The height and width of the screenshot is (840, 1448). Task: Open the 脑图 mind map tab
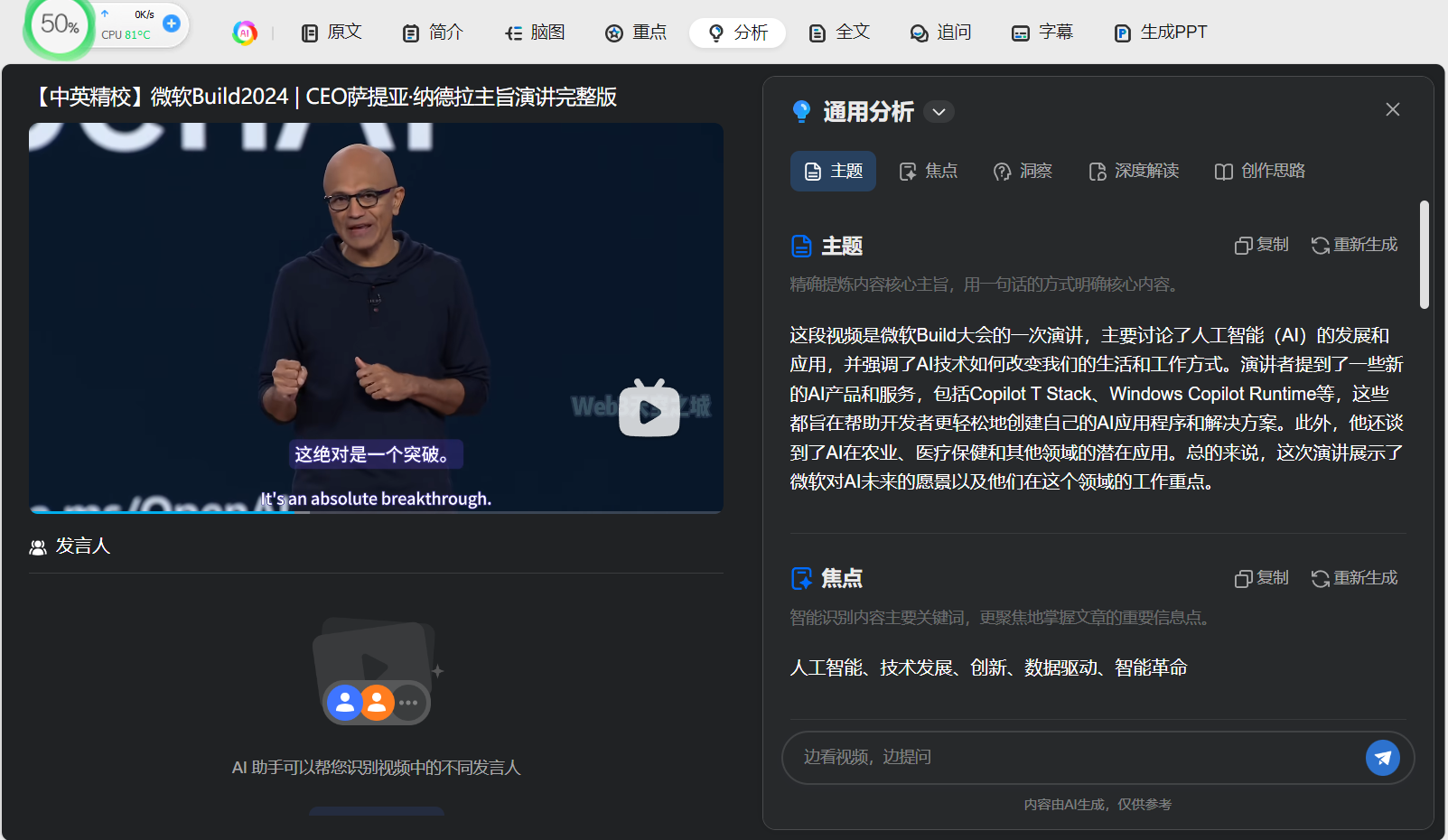pos(534,33)
